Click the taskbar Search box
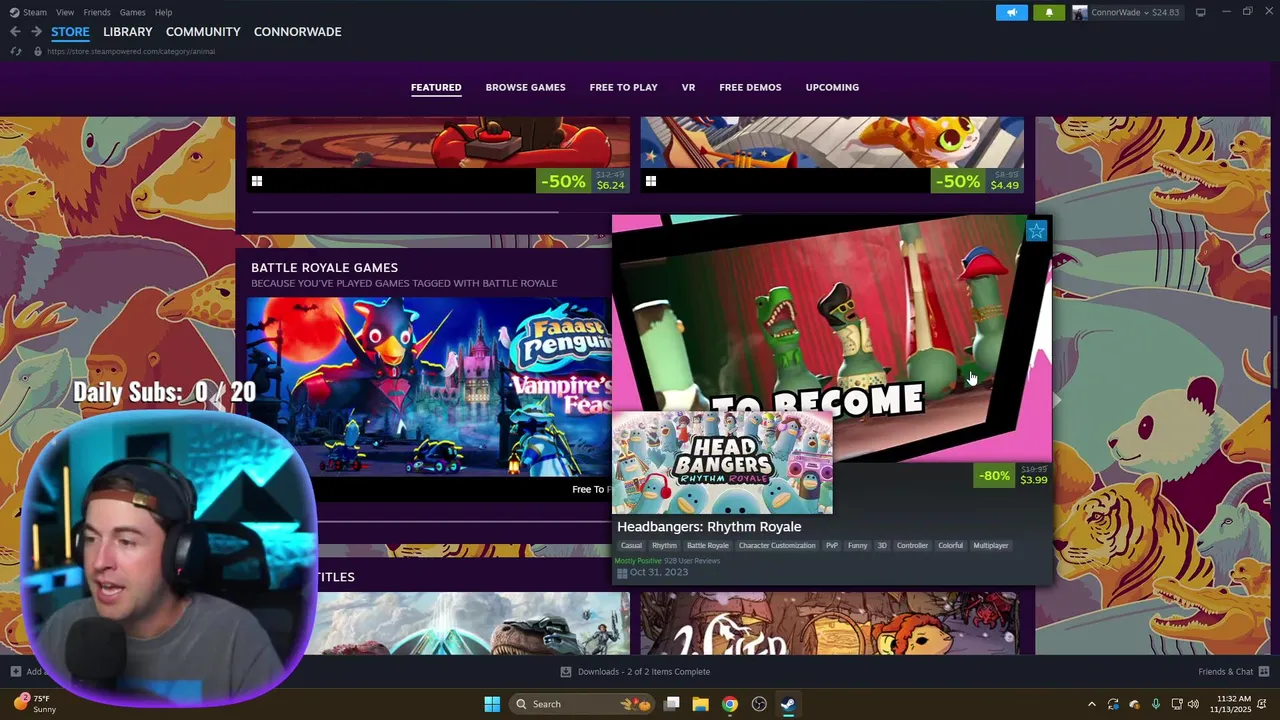Image resolution: width=1280 pixels, height=720 pixels. click(x=583, y=704)
